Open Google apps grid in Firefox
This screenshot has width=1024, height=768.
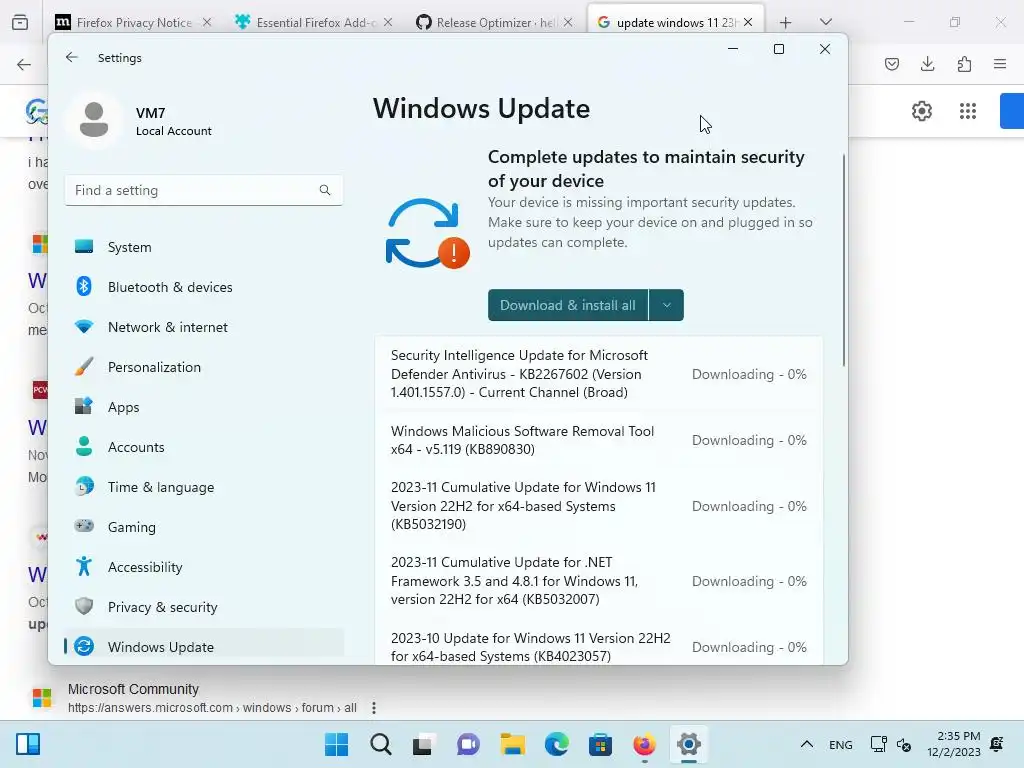(968, 111)
